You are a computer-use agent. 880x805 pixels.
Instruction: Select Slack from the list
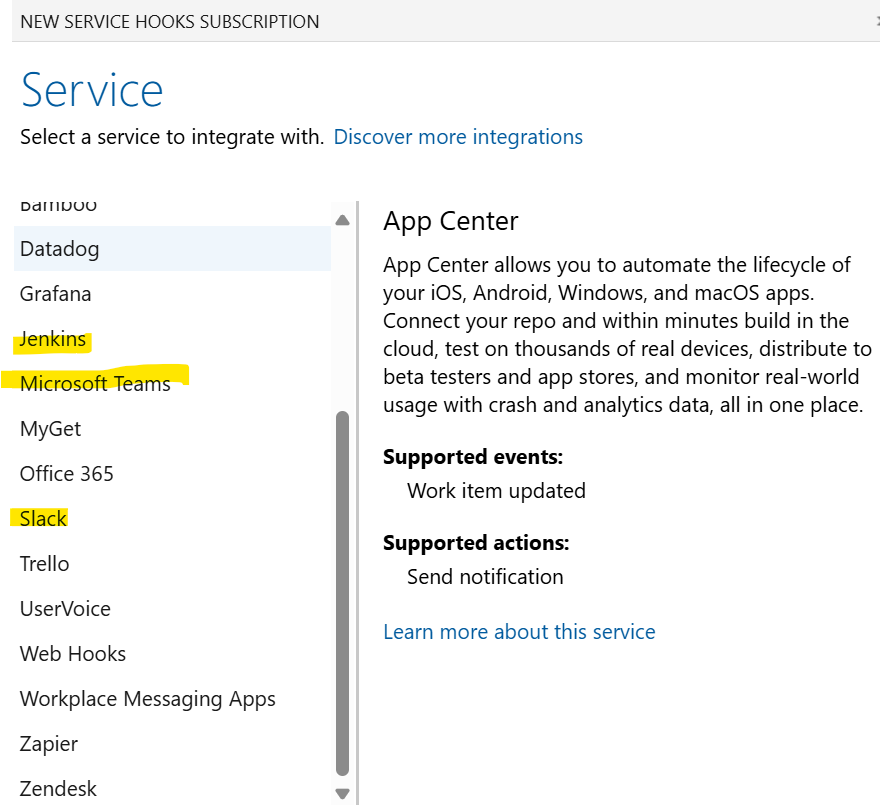(x=172, y=519)
